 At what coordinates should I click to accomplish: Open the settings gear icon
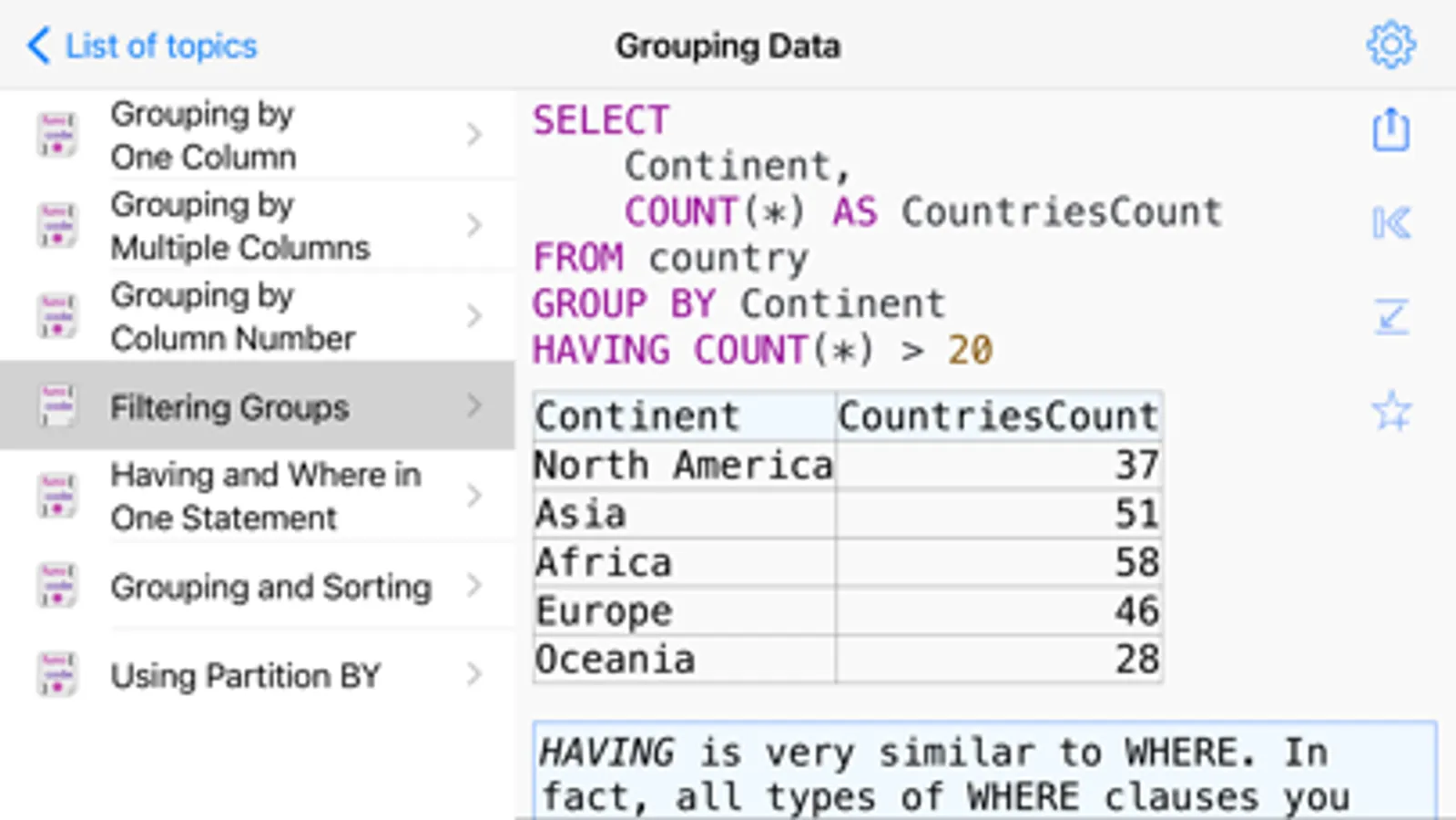click(1390, 45)
